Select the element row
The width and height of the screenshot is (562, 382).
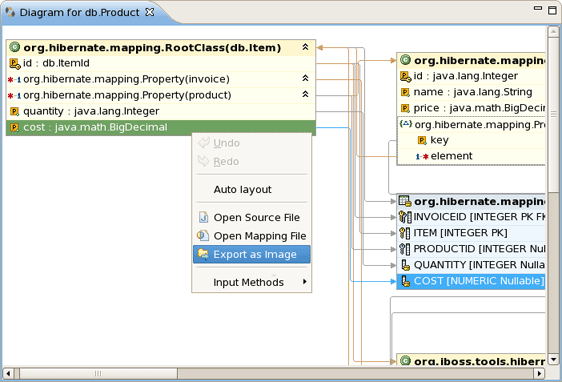coord(471,157)
